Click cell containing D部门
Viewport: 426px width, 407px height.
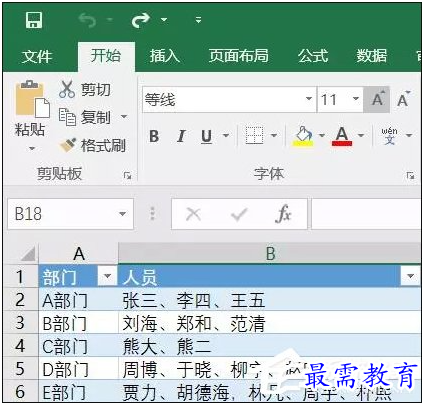78,368
